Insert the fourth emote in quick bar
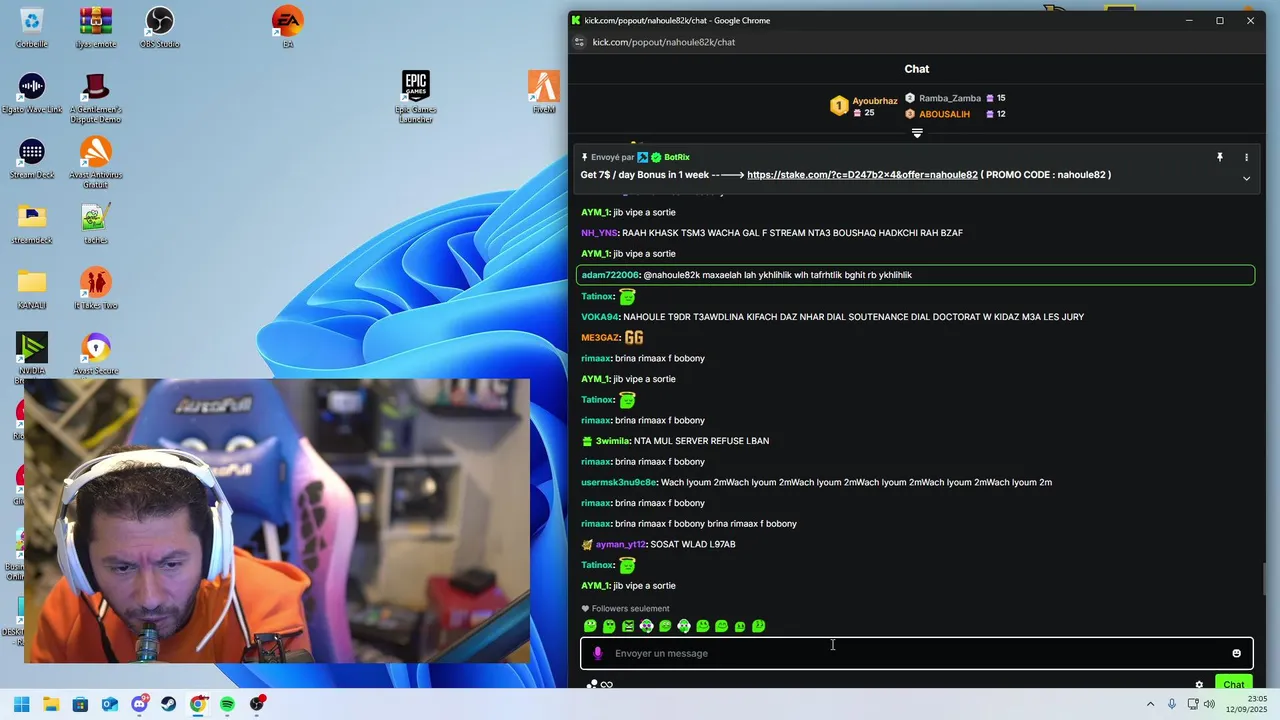Image resolution: width=1280 pixels, height=720 pixels. (646, 626)
